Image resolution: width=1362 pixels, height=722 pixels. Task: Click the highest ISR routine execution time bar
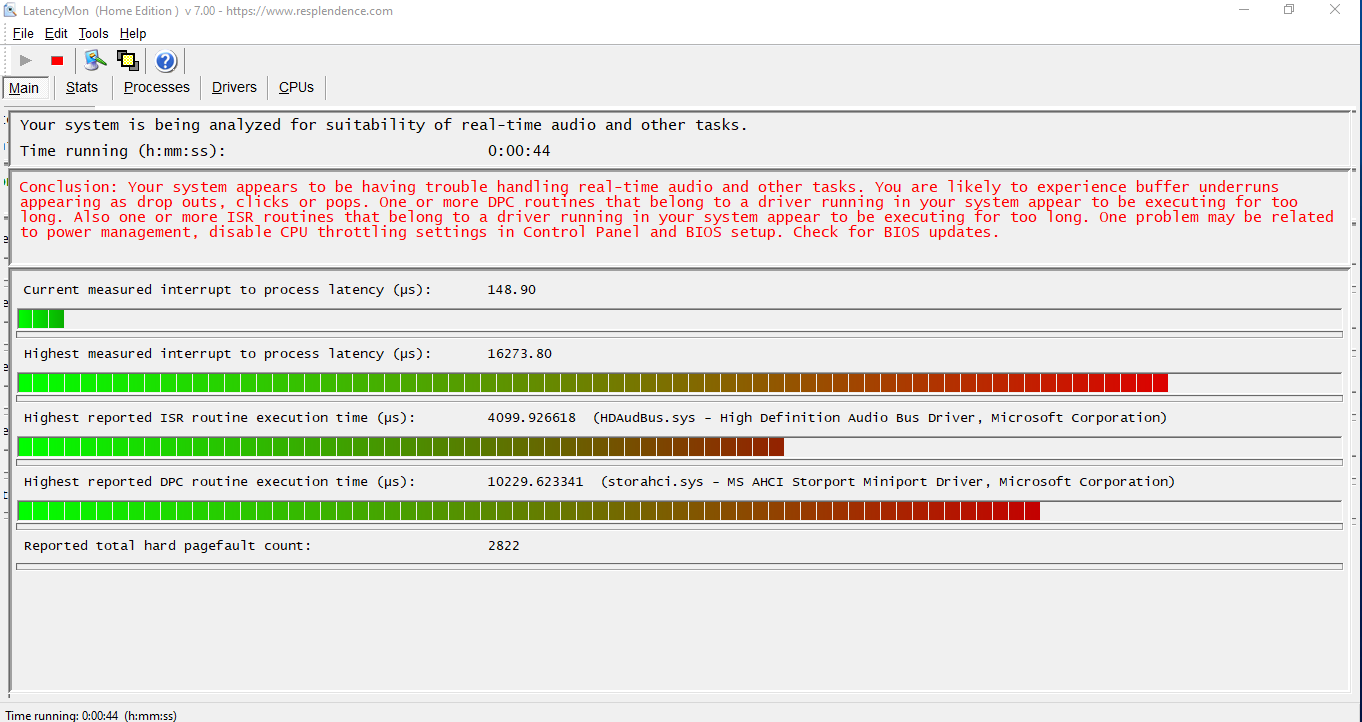point(679,447)
